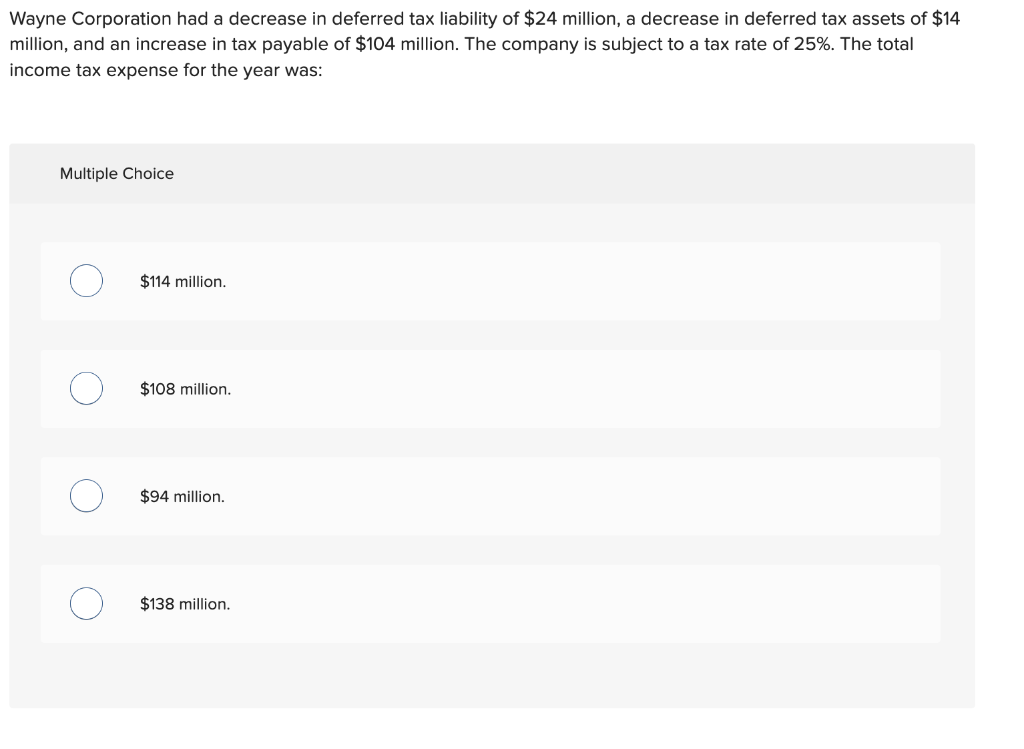
Task: Select the radio button for $114 million
Action: [x=85, y=281]
